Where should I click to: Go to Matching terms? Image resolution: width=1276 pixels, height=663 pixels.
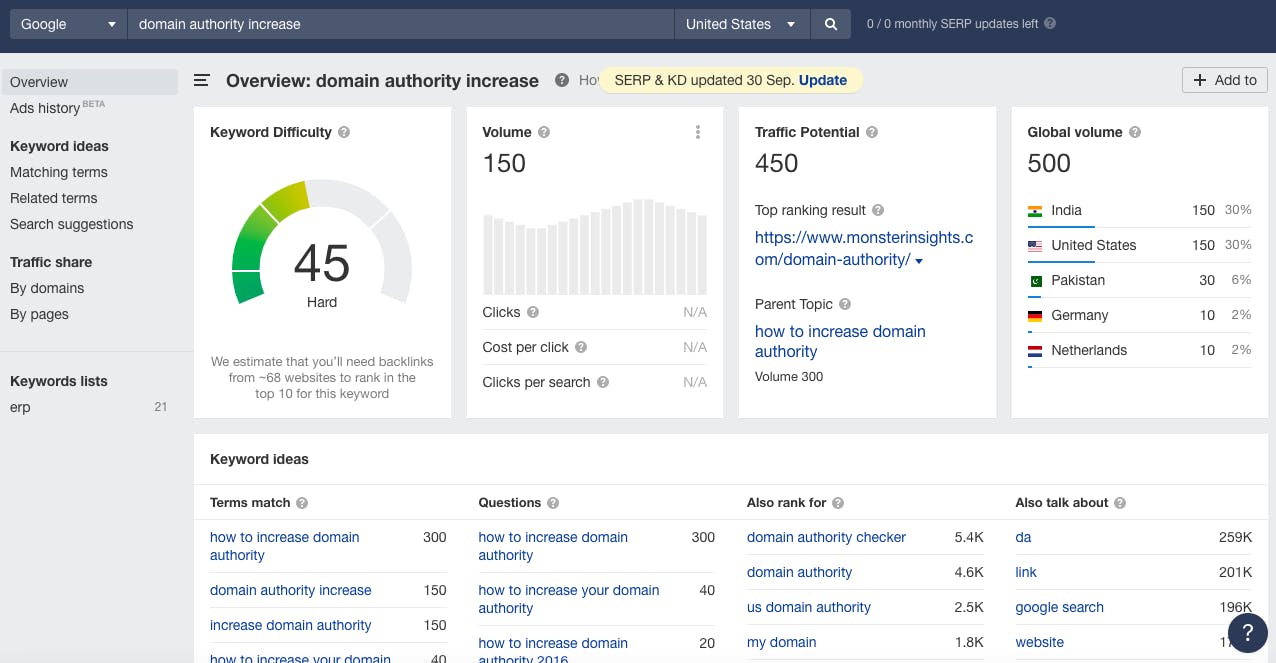point(59,172)
